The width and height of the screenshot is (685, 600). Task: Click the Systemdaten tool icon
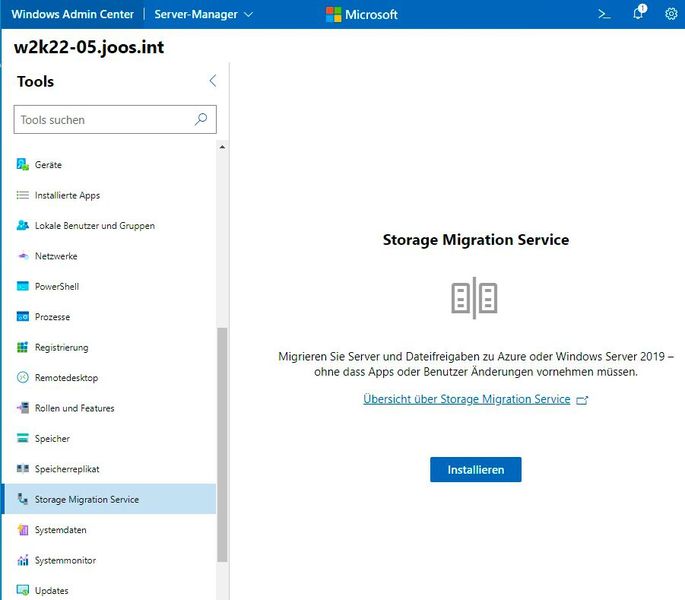click(23, 530)
